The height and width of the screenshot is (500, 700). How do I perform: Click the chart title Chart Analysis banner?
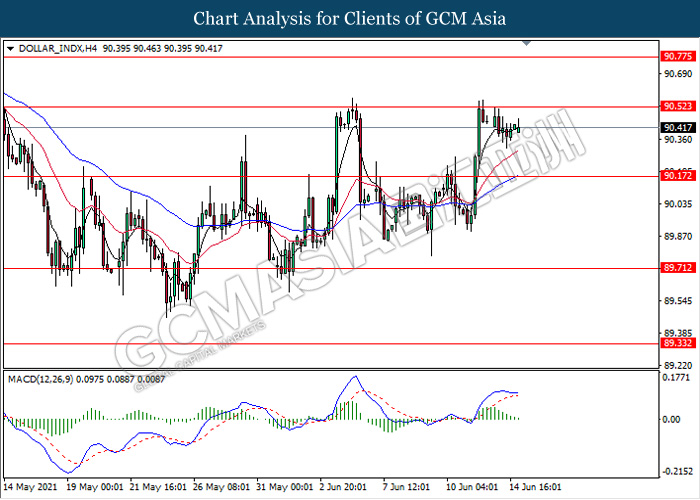coord(350,18)
